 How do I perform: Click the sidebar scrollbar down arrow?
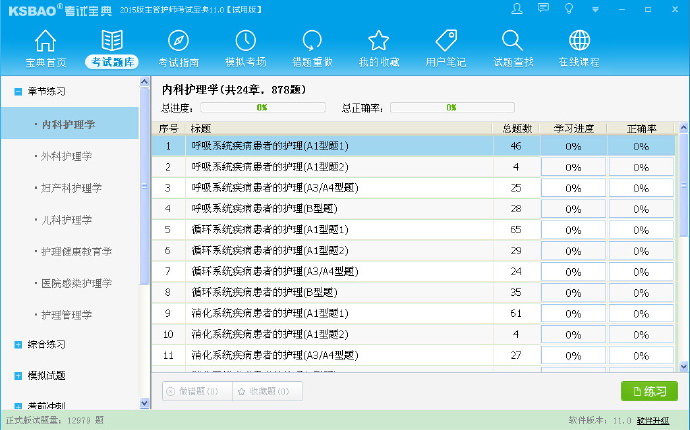coord(144,403)
